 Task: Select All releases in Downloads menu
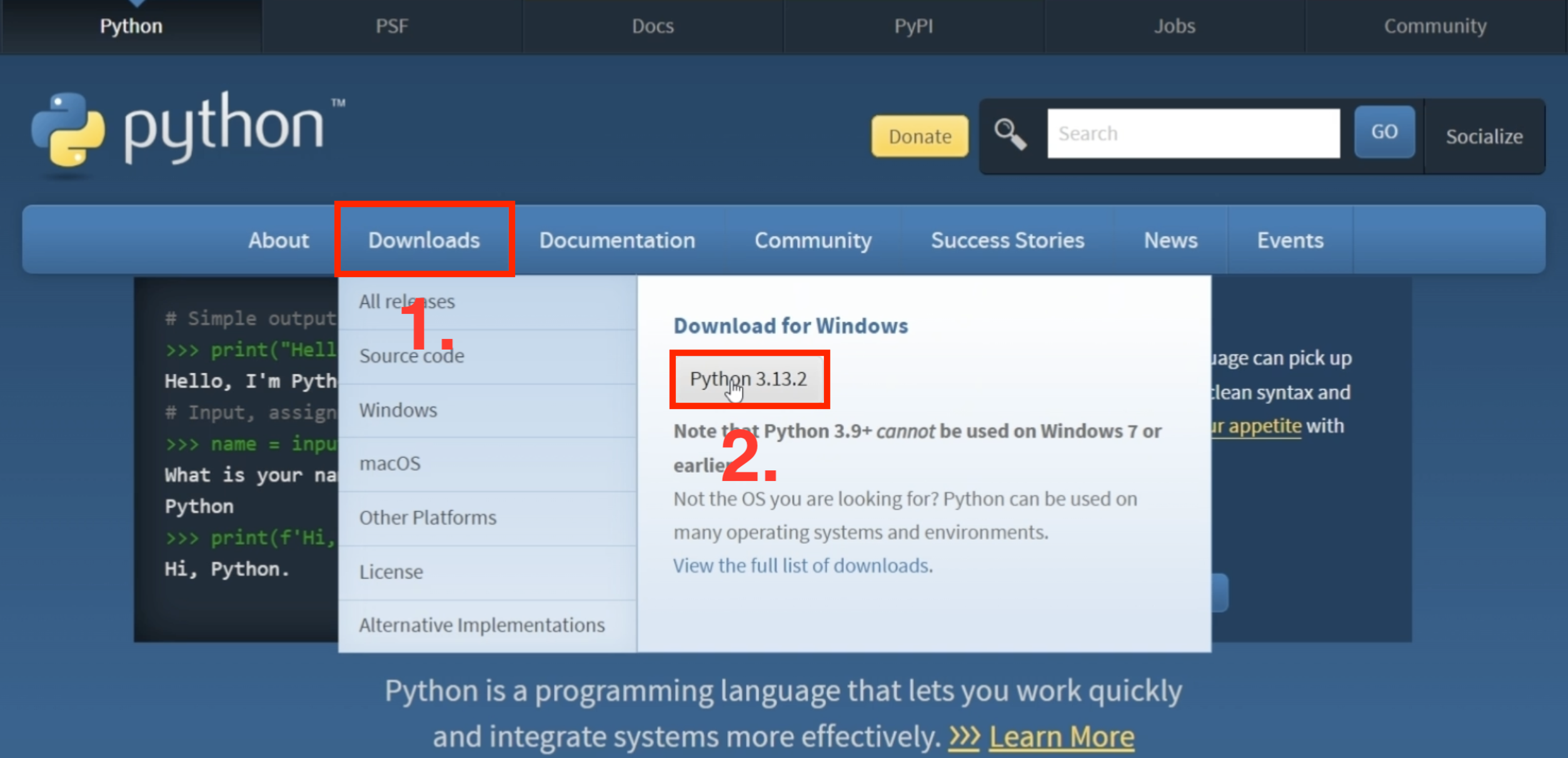pyautogui.click(x=406, y=301)
